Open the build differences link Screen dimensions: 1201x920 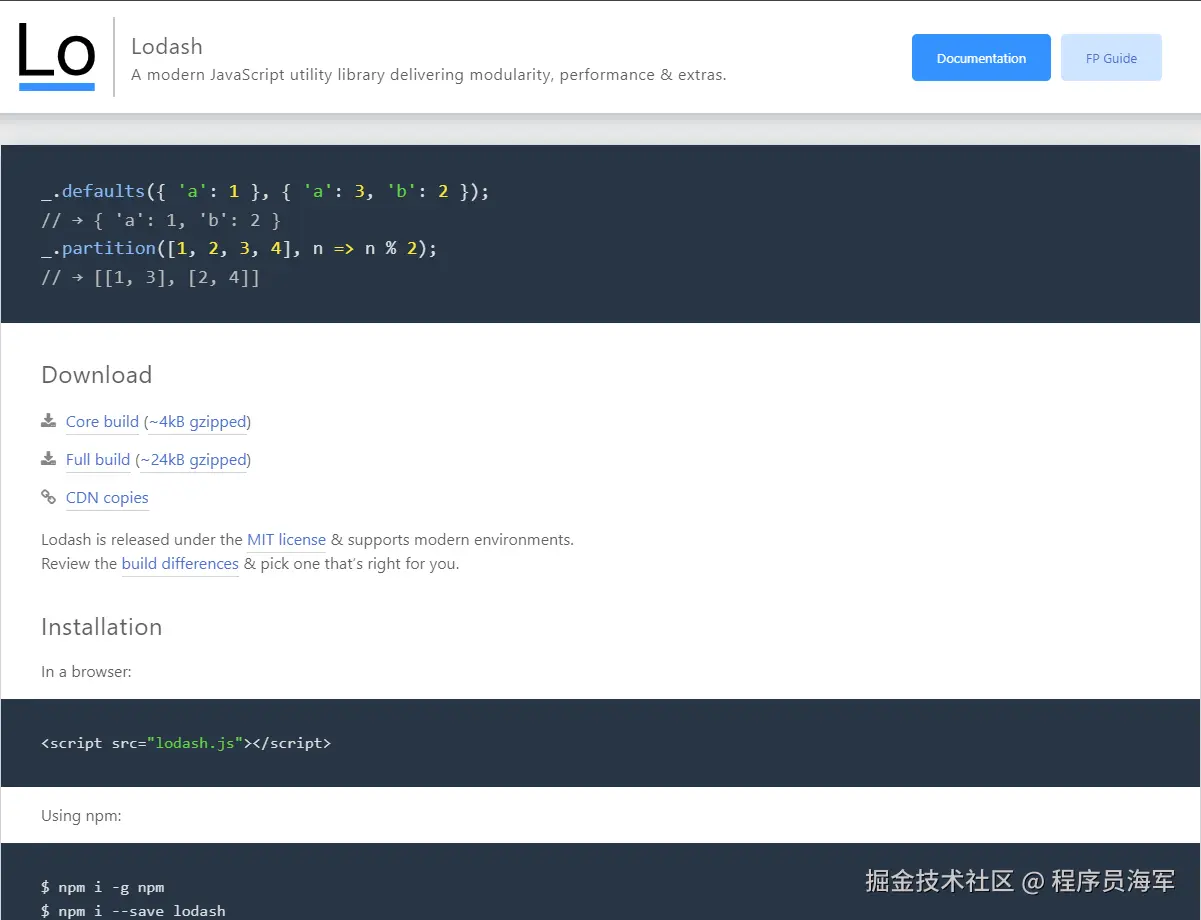[180, 564]
